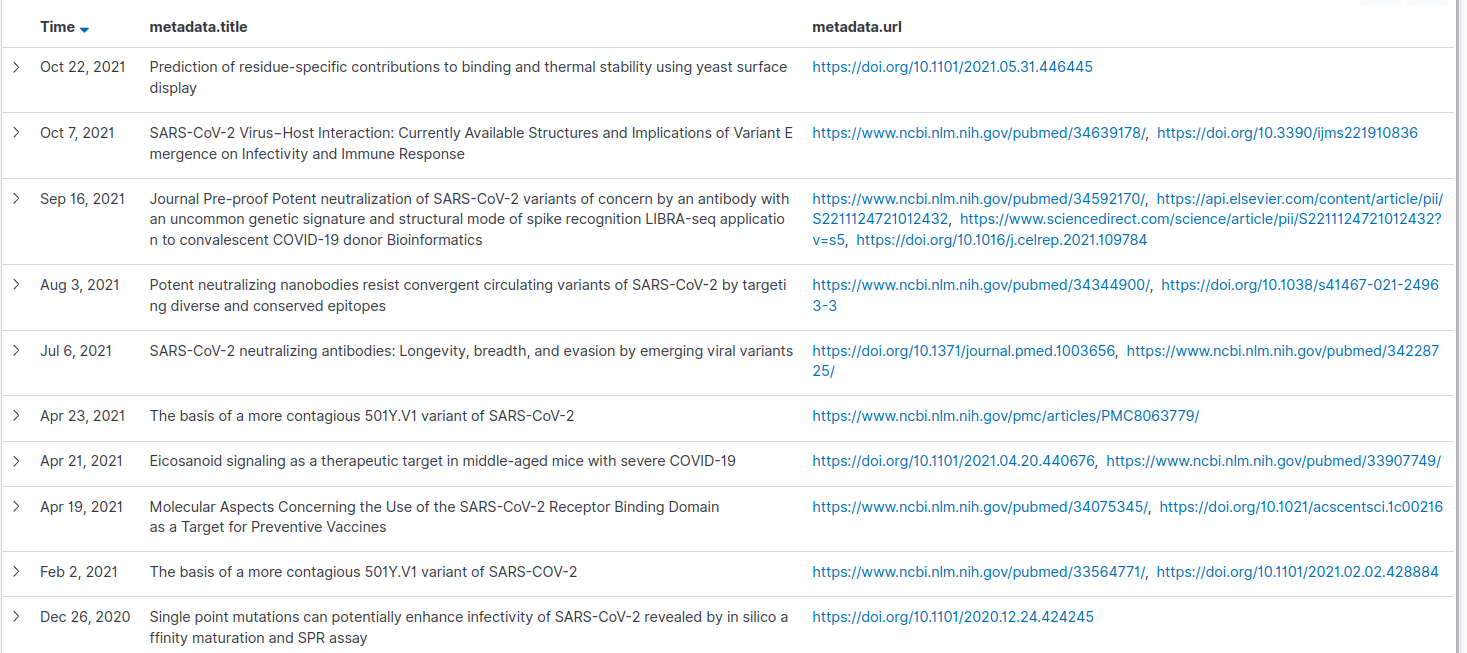This screenshot has height=653, width=1467.
Task: Expand the Apr 19, 2021 row
Action: [16, 507]
